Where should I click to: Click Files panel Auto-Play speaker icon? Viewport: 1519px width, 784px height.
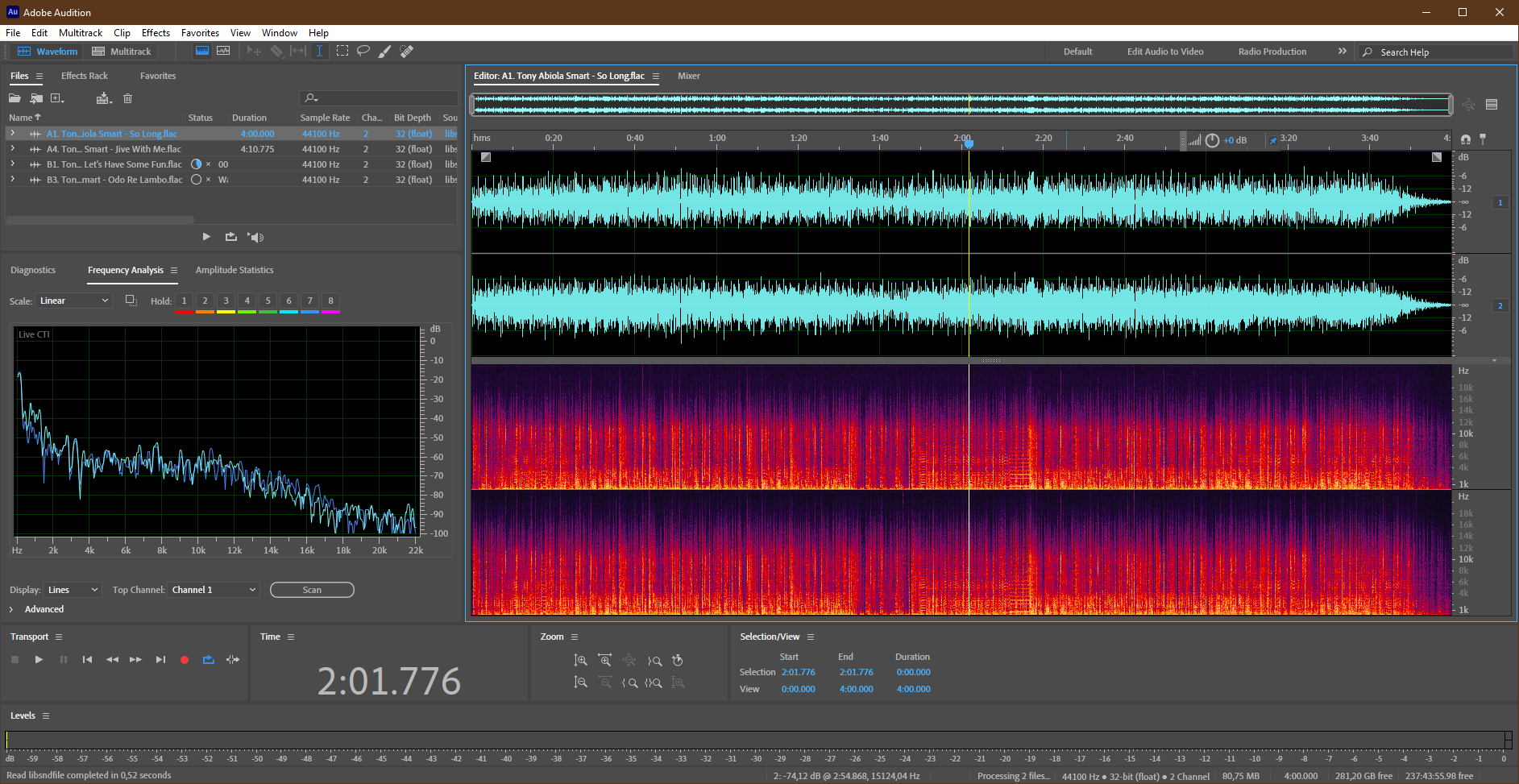(256, 237)
